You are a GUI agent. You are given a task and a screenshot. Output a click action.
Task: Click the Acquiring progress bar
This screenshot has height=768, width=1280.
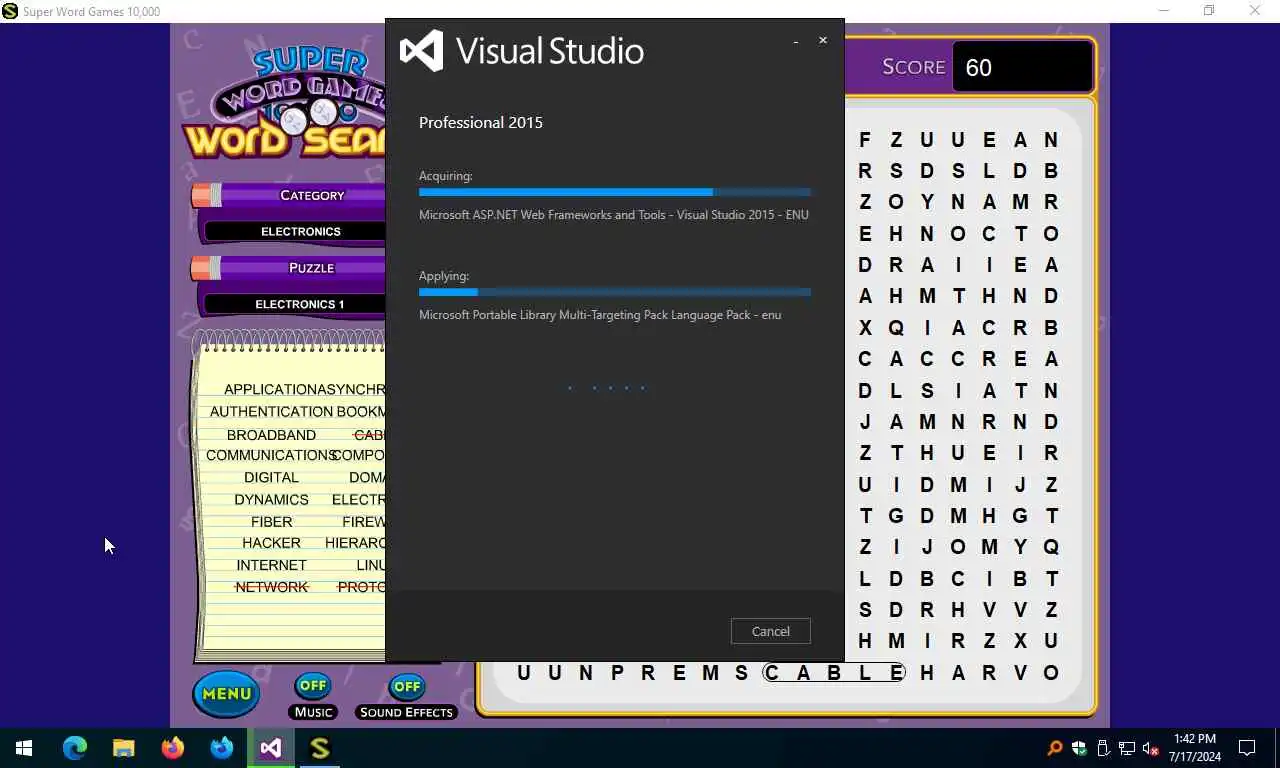click(615, 192)
